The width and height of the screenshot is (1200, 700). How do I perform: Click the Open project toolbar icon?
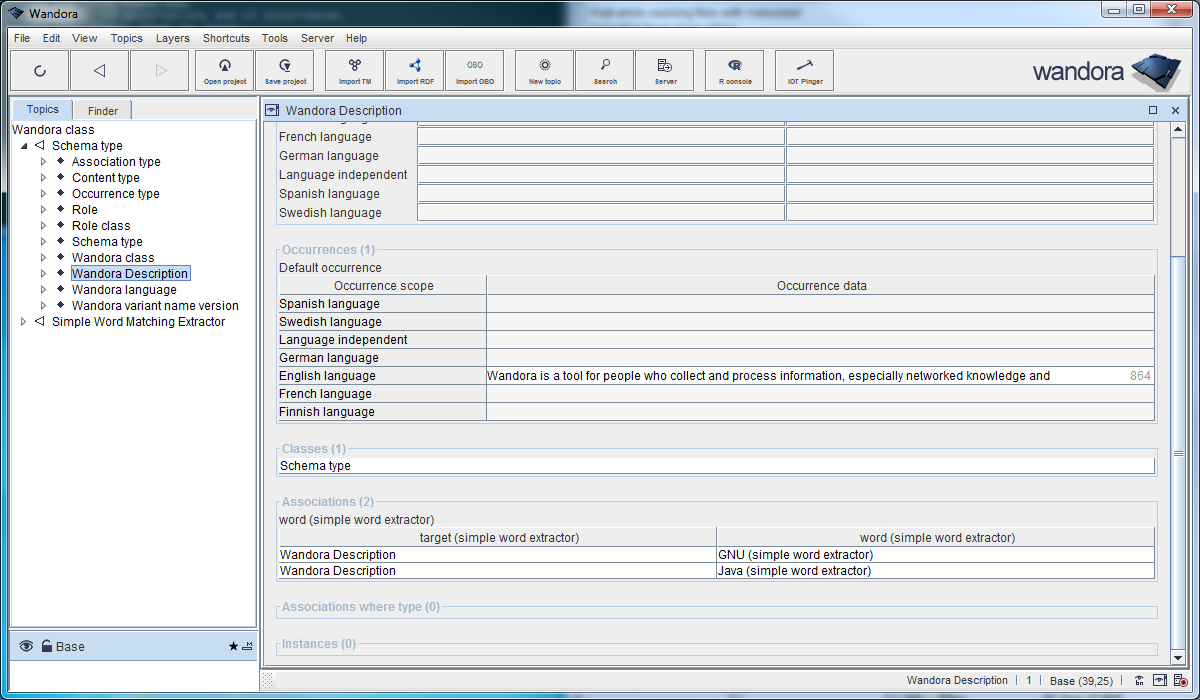pyautogui.click(x=225, y=71)
